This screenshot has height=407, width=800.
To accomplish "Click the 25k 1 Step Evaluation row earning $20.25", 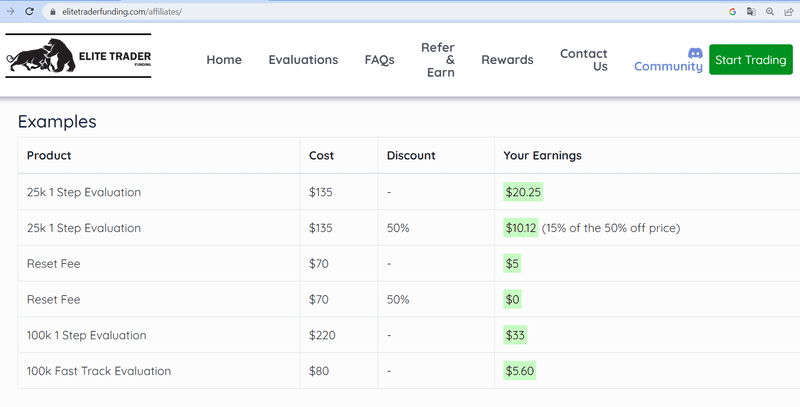I will (409, 192).
